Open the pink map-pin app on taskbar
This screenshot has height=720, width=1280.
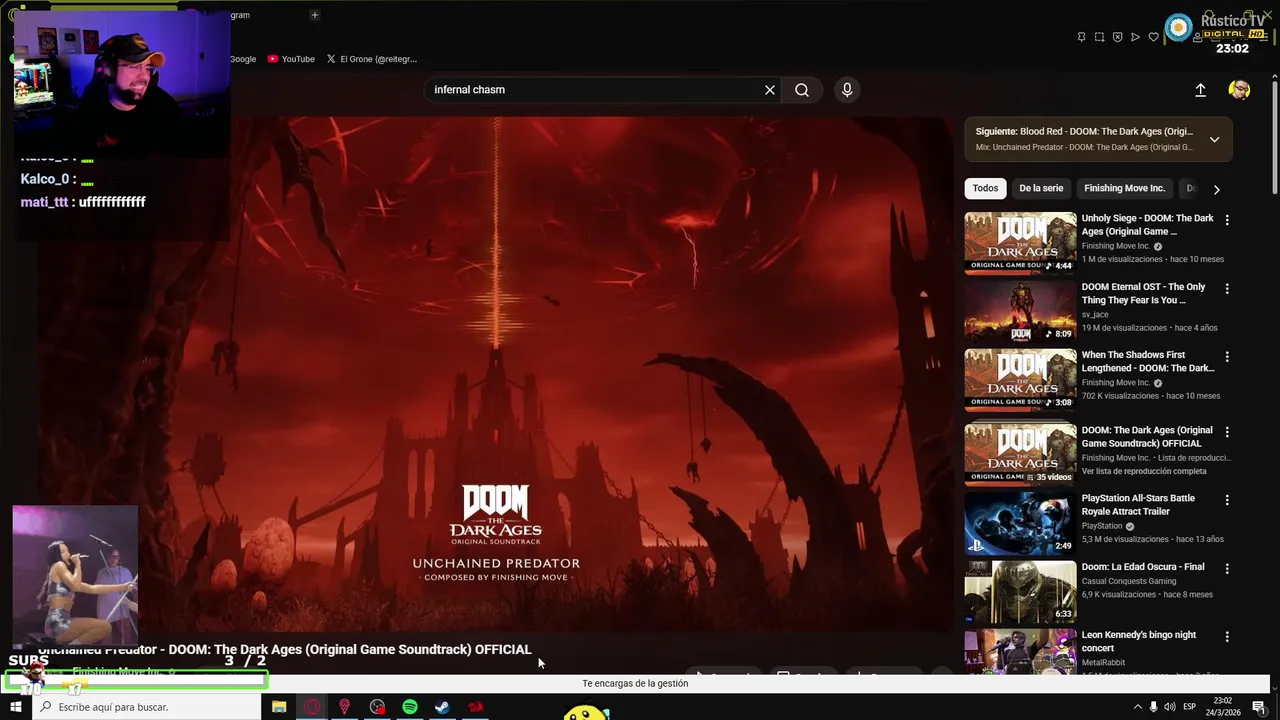345,707
